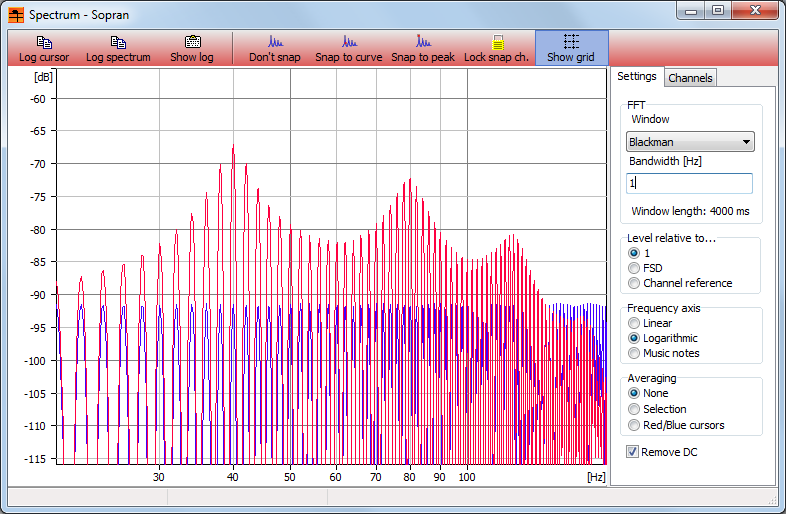The width and height of the screenshot is (786, 514).
Task: Uncheck the Remove DC checkbox
Action: pyautogui.click(x=633, y=452)
